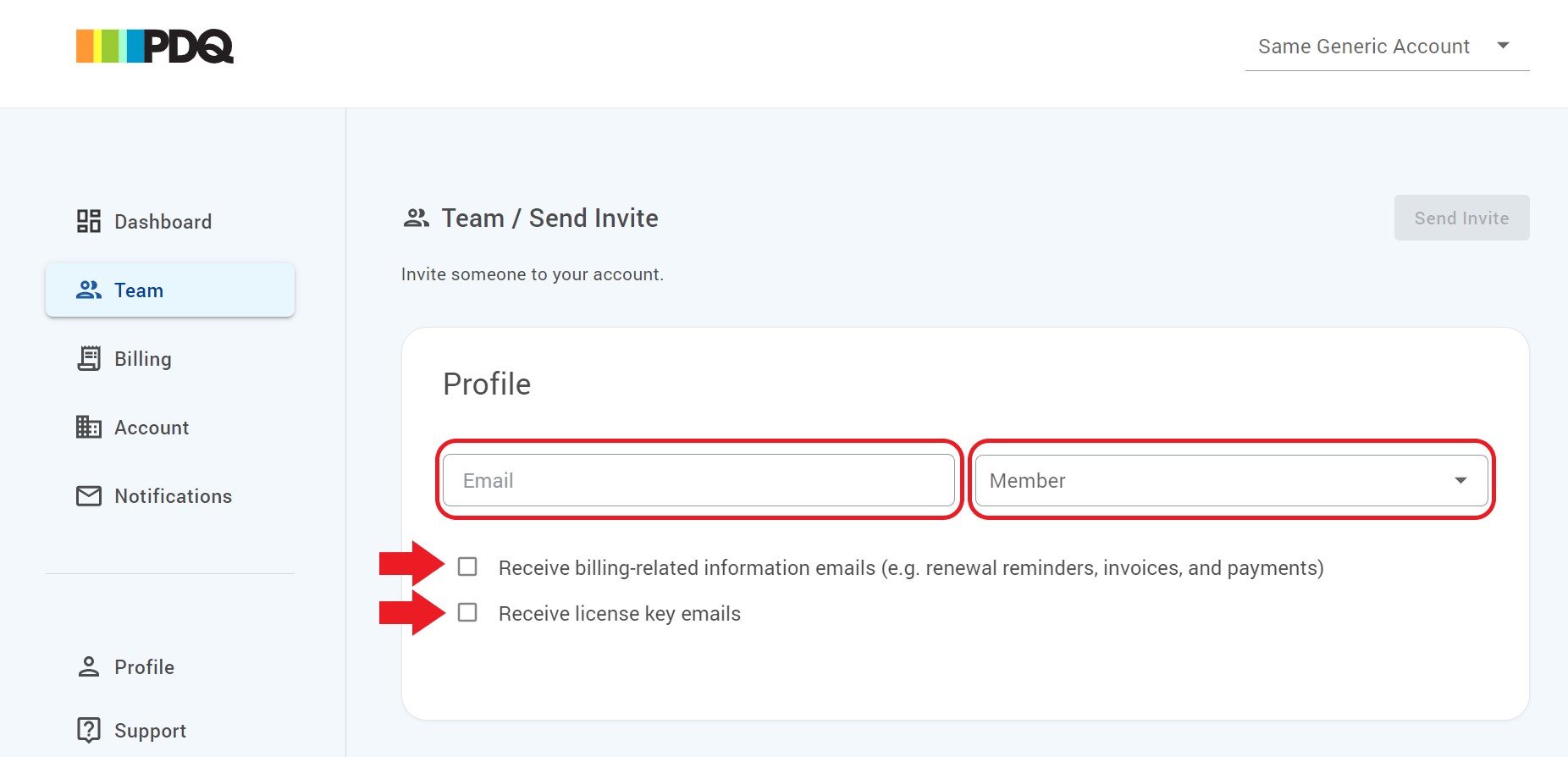The height and width of the screenshot is (757, 1568).
Task: Open the Billing menu item
Action: (x=143, y=359)
